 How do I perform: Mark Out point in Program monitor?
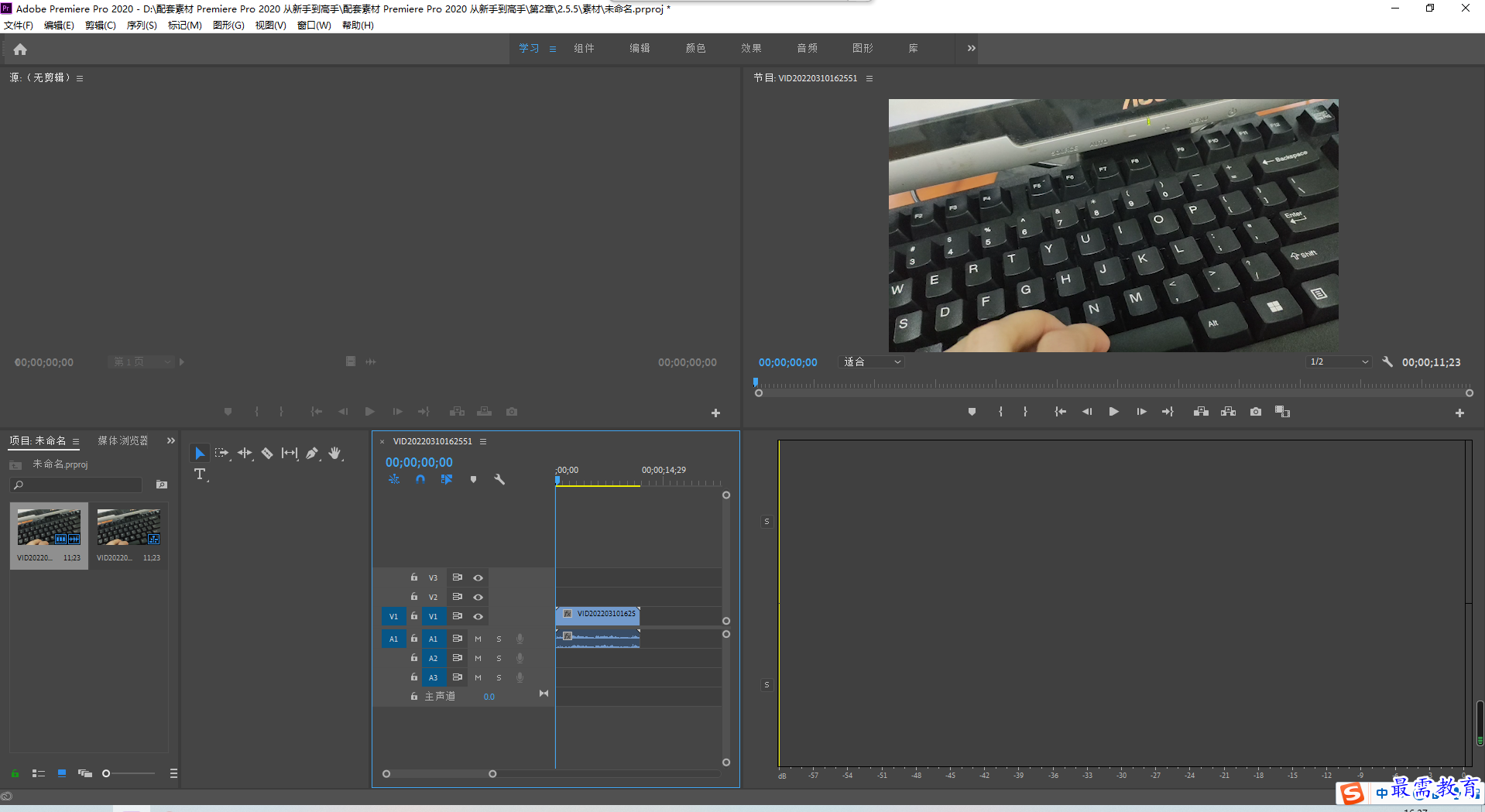coord(1025,412)
